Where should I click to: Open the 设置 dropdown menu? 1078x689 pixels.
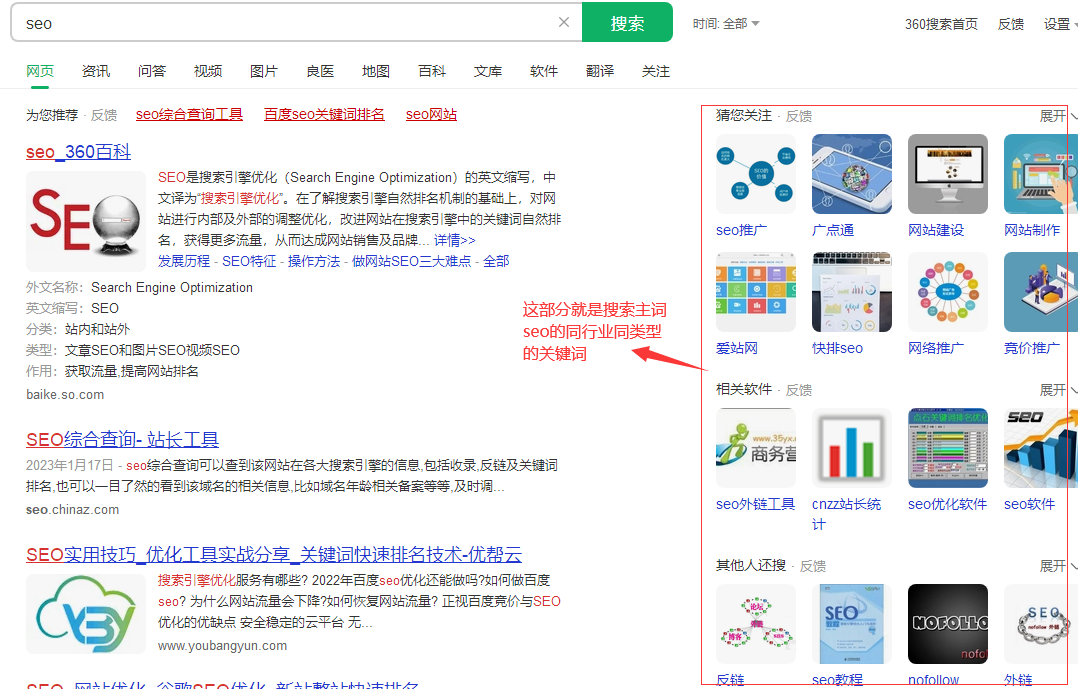click(x=1059, y=24)
